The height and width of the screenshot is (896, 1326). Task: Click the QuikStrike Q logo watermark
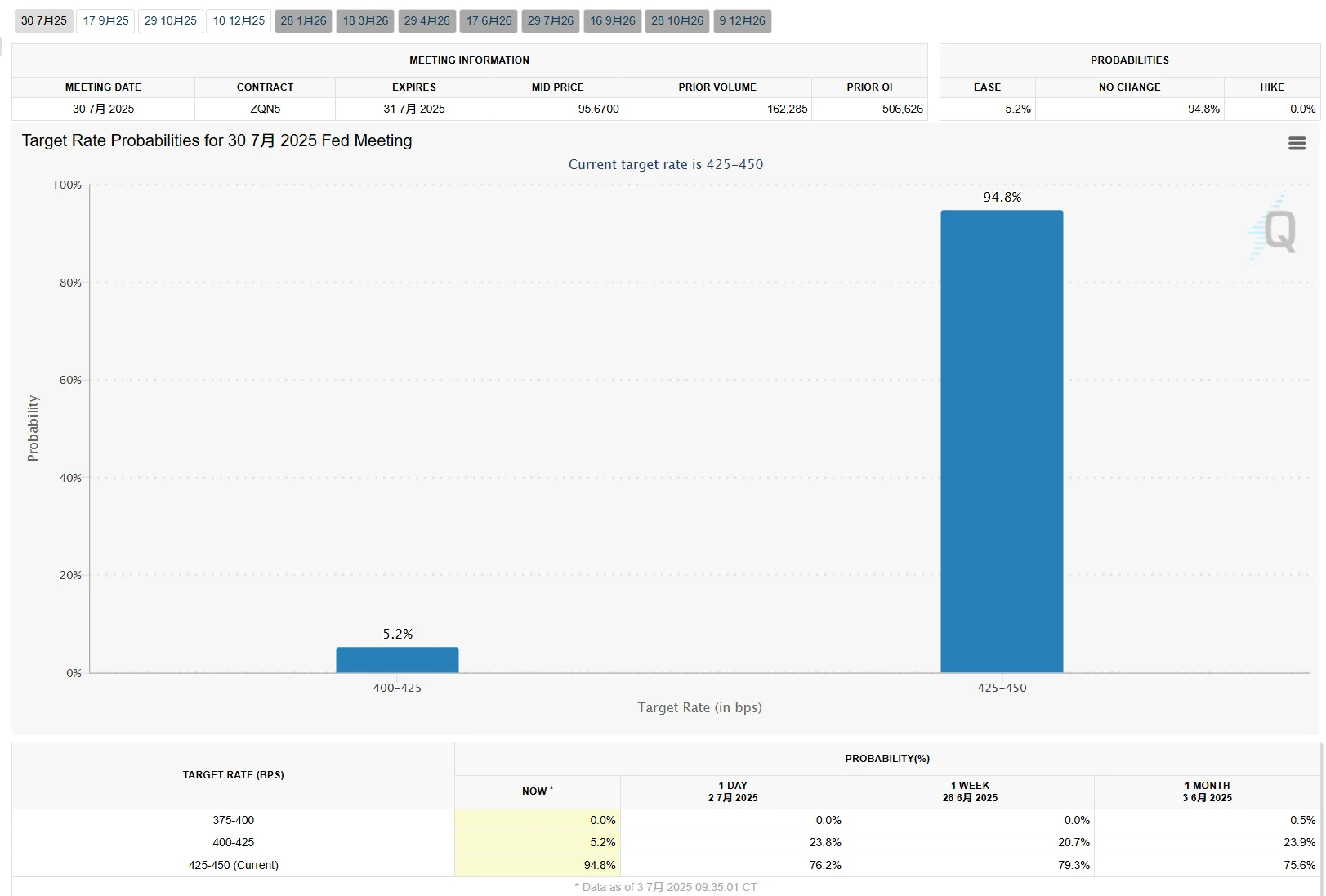(1273, 231)
